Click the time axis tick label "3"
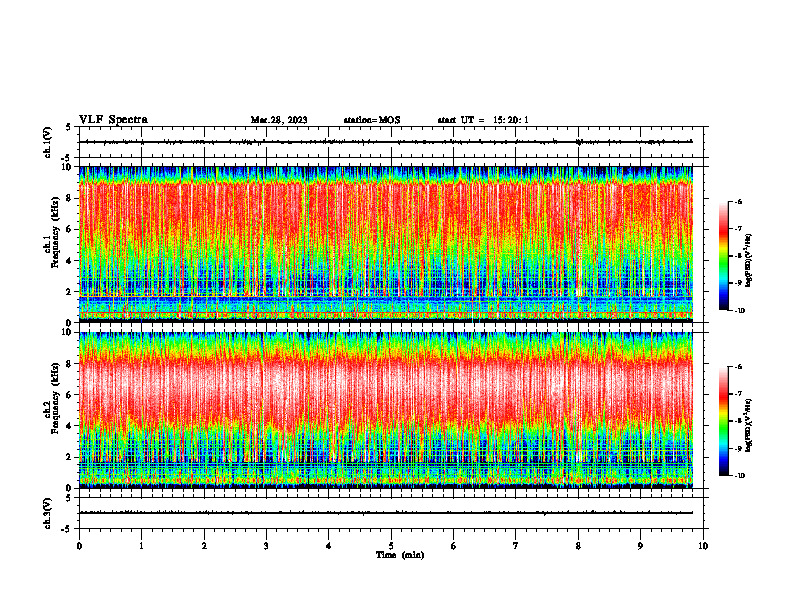This screenshot has width=792, height=612. click(266, 546)
